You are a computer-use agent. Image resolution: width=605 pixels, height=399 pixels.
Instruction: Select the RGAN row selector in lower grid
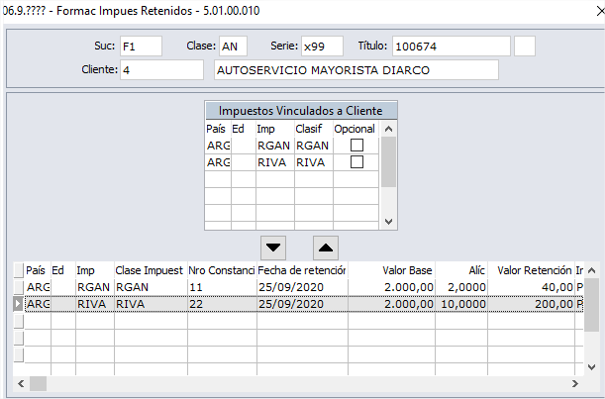point(19,287)
